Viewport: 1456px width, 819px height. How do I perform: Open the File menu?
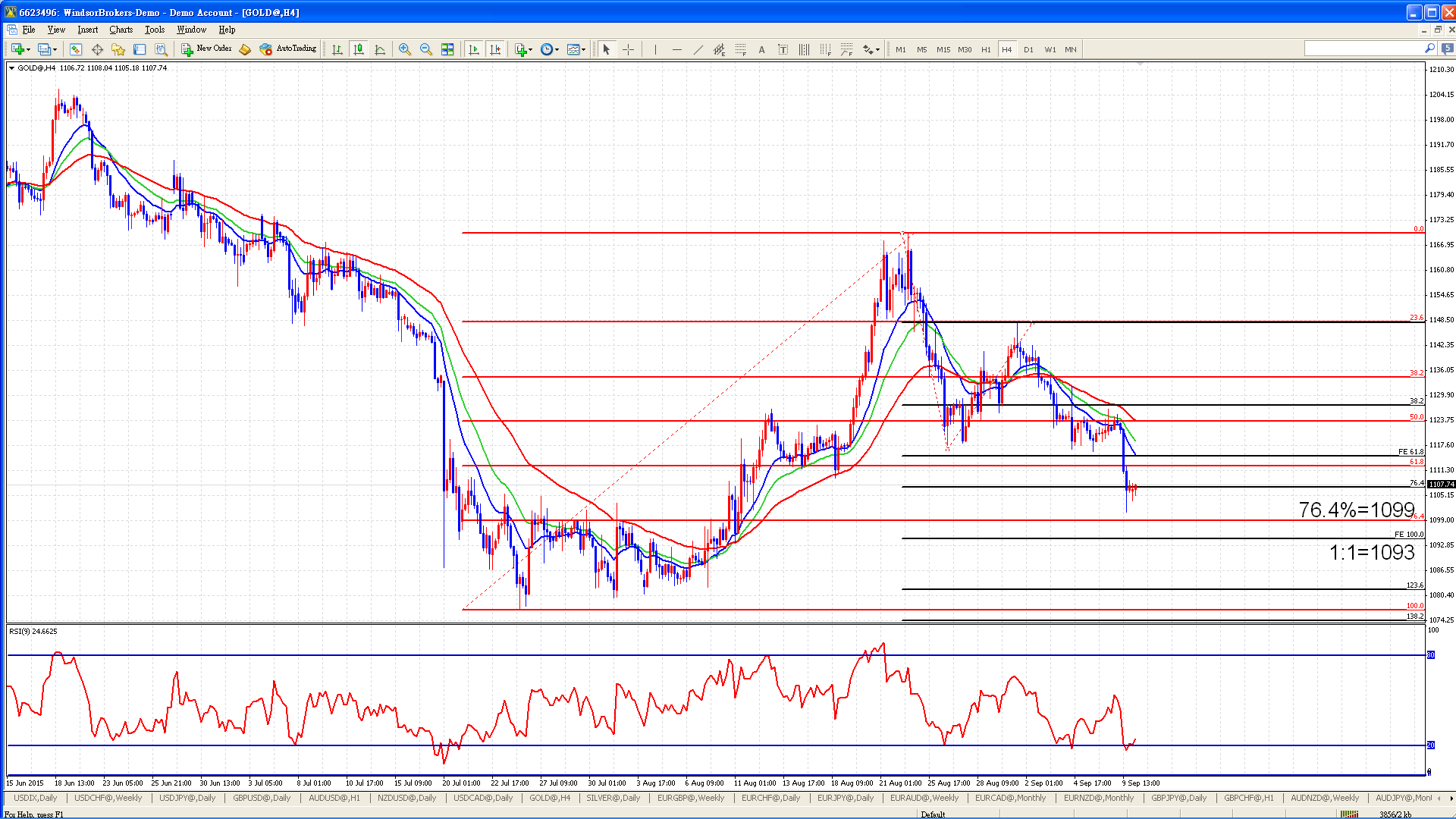pyautogui.click(x=29, y=30)
